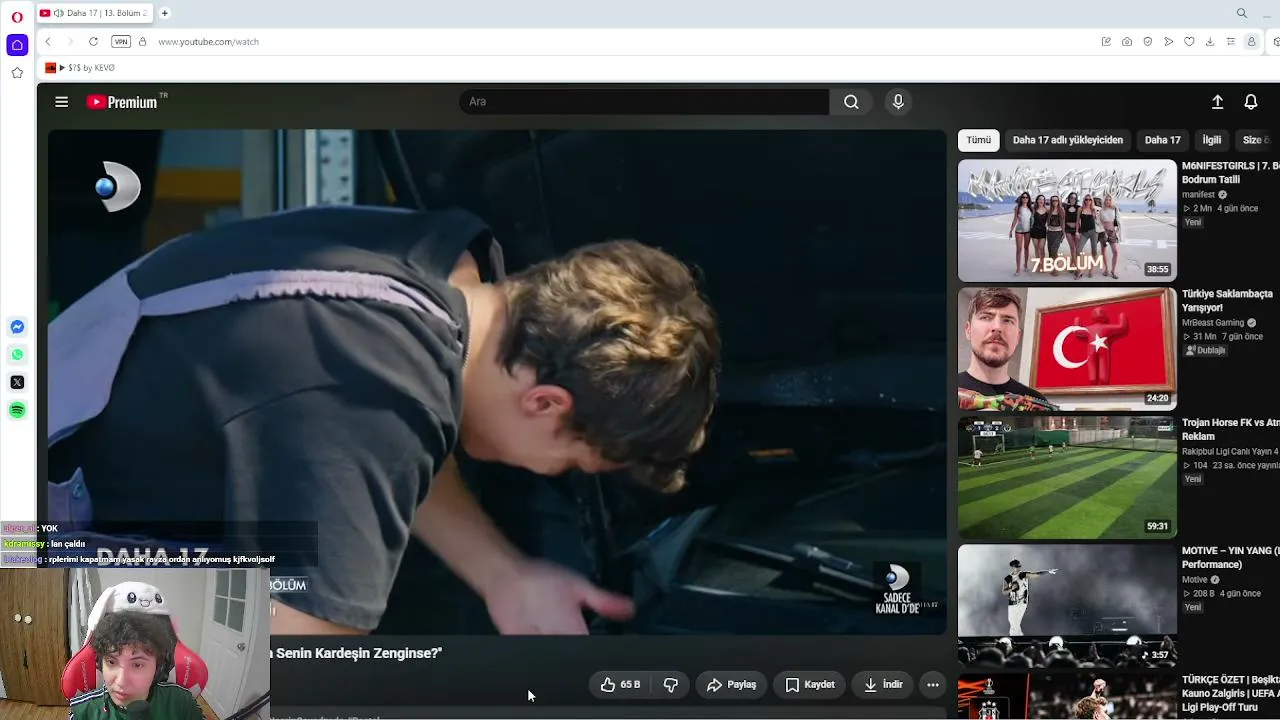The height and width of the screenshot is (720, 1280).
Task: Open Messenger in Opera sidebar
Action: (17, 327)
